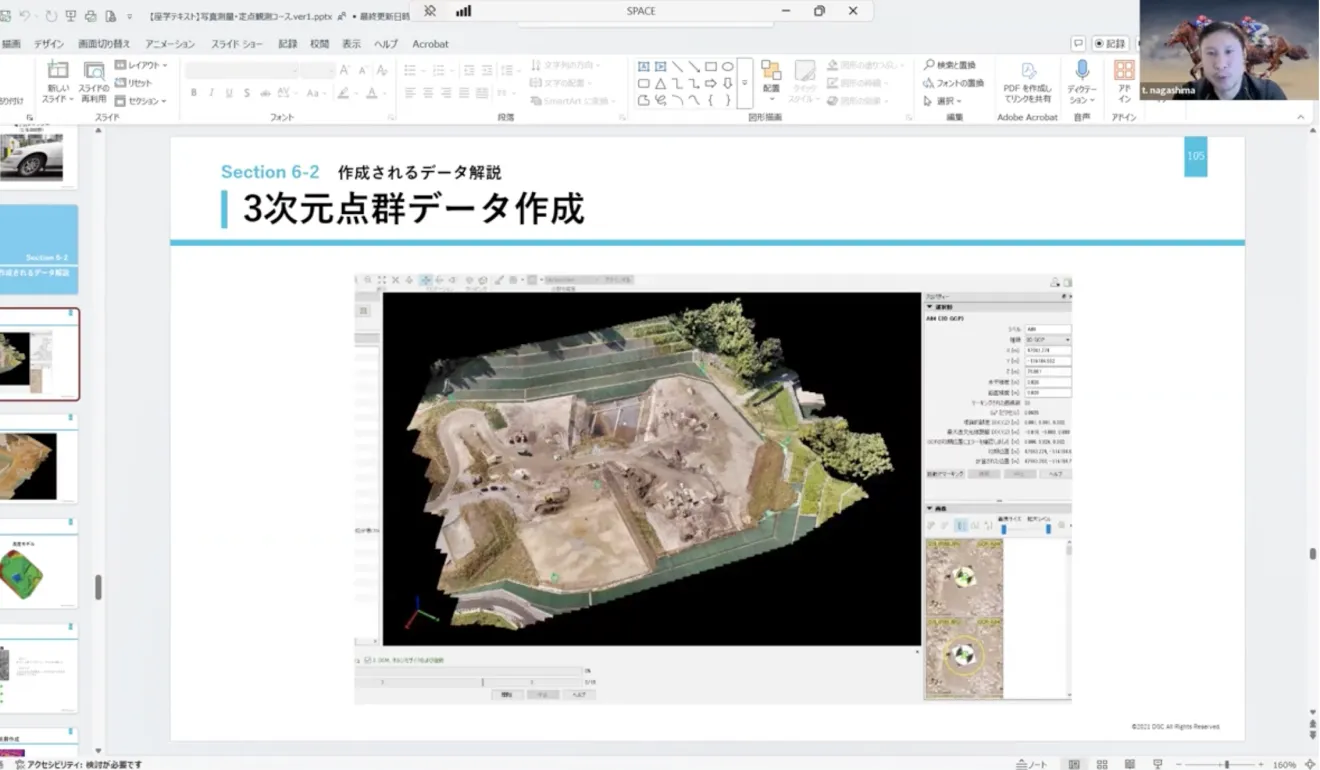The image size is (1320, 770).
Task: Click the New Slide (新しいスライド) icon
Action: tap(58, 72)
